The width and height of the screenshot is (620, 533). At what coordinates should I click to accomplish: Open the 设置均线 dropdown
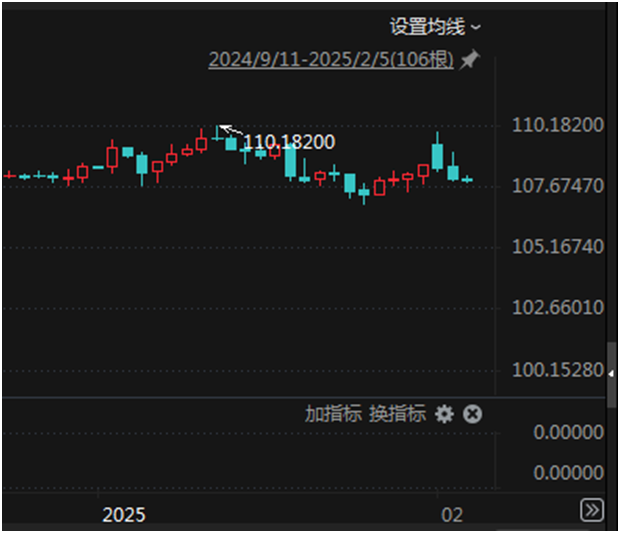tap(435, 27)
